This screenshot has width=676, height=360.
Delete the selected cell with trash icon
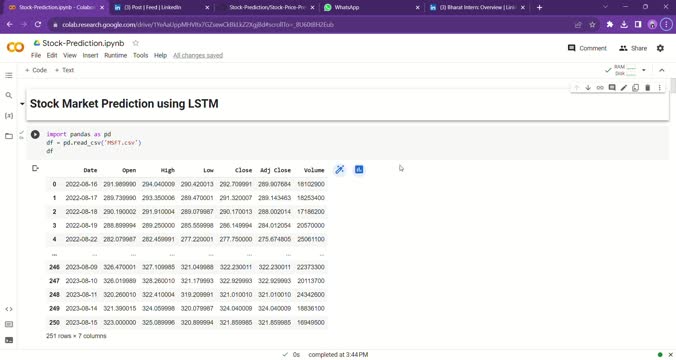click(647, 88)
